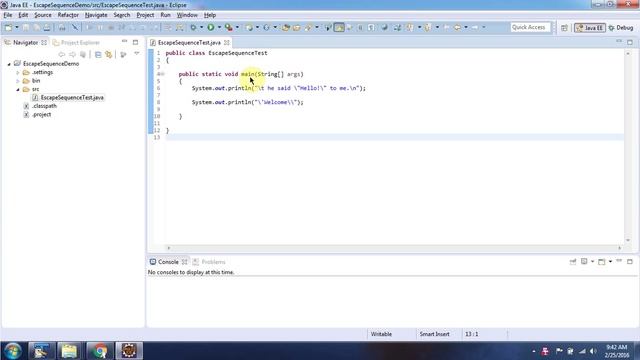This screenshot has height=360, width=640.
Task: Open the Help menu
Action: [210, 15]
